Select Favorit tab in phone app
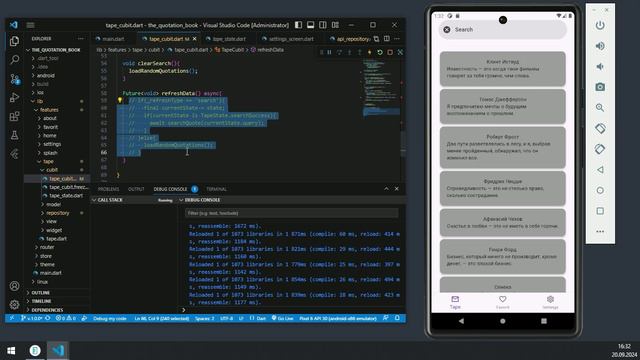This screenshot has width=640, height=360. tap(502, 302)
